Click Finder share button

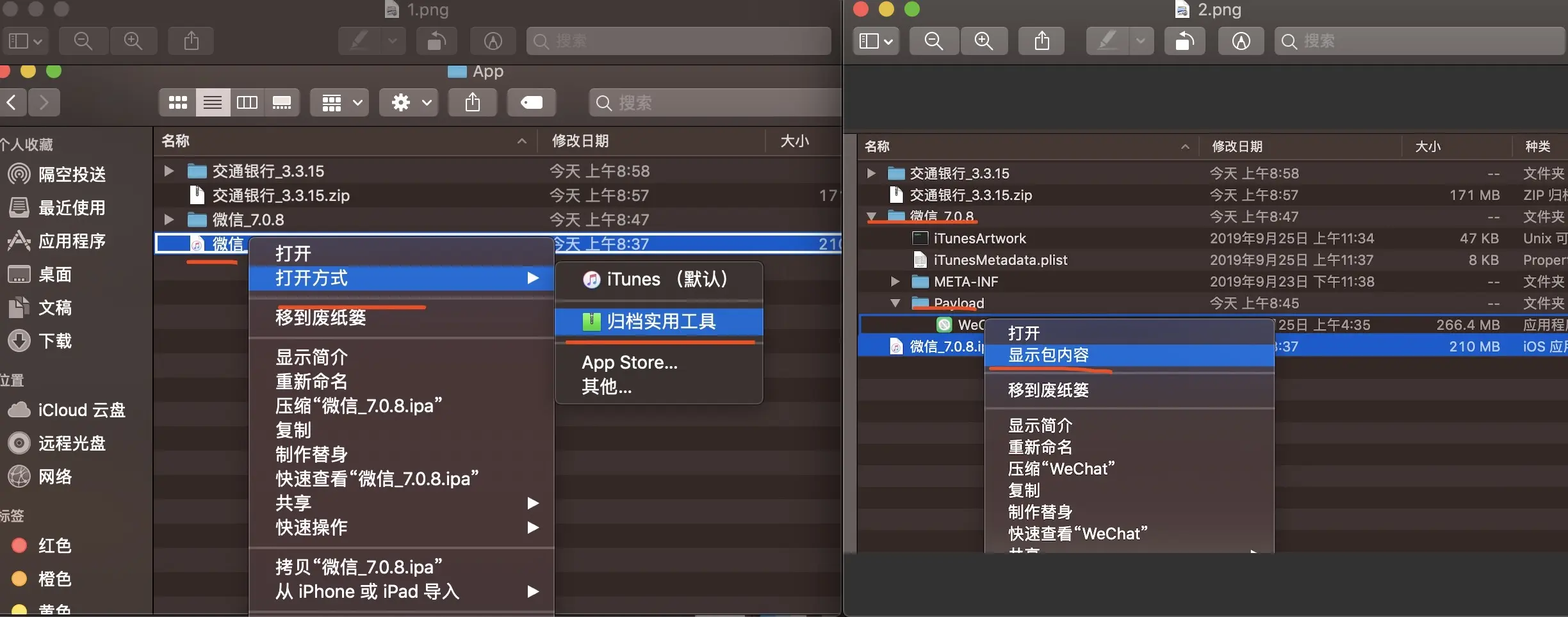click(473, 102)
